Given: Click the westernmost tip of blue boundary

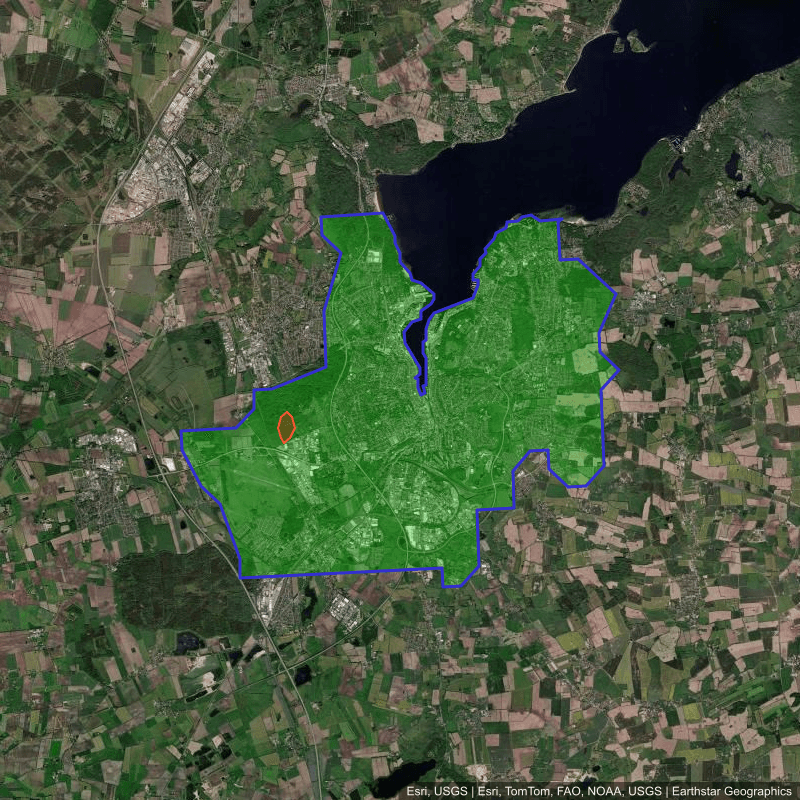Looking at the screenshot, I should pyautogui.click(x=181, y=433).
